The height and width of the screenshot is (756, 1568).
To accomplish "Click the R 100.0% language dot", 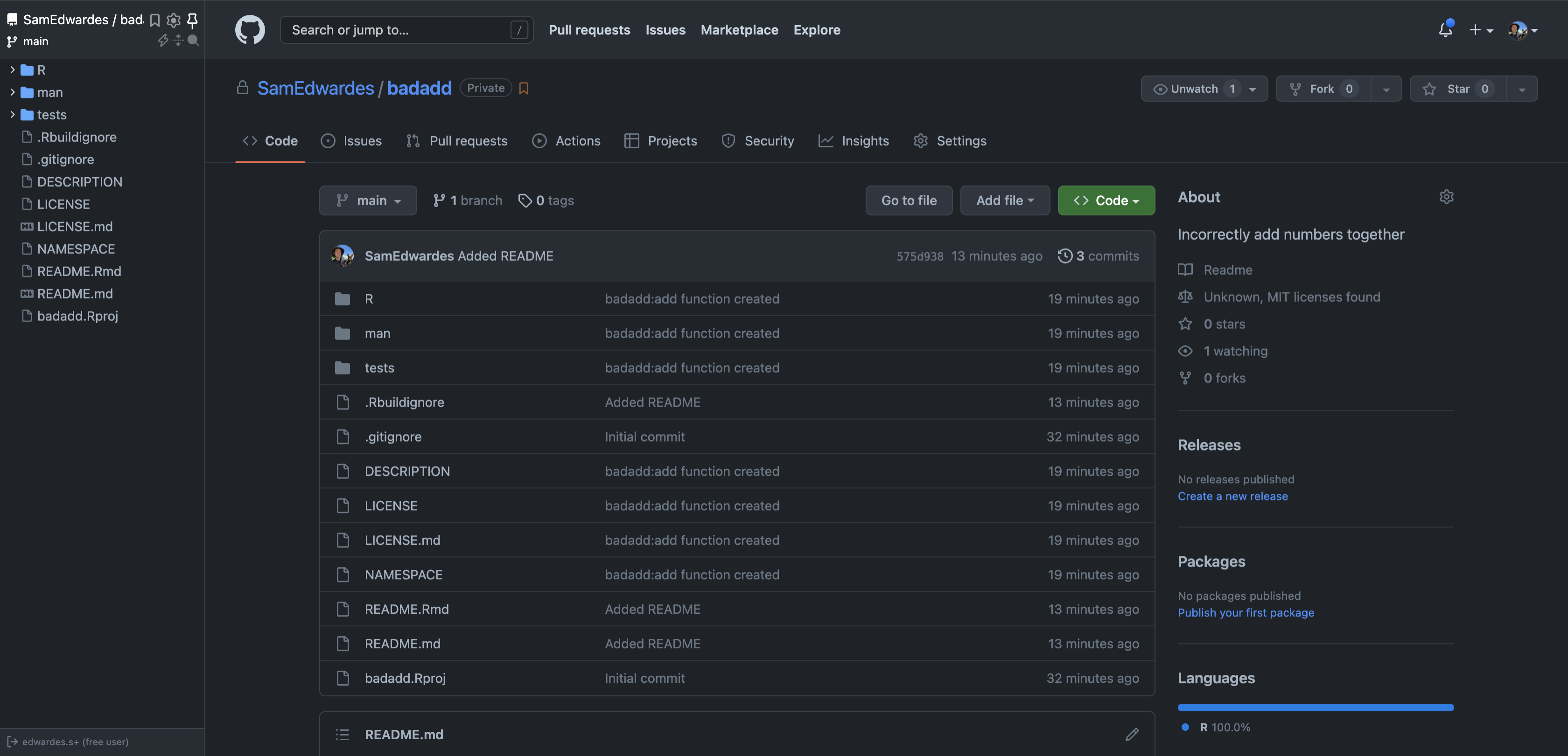I will pos(1185,727).
